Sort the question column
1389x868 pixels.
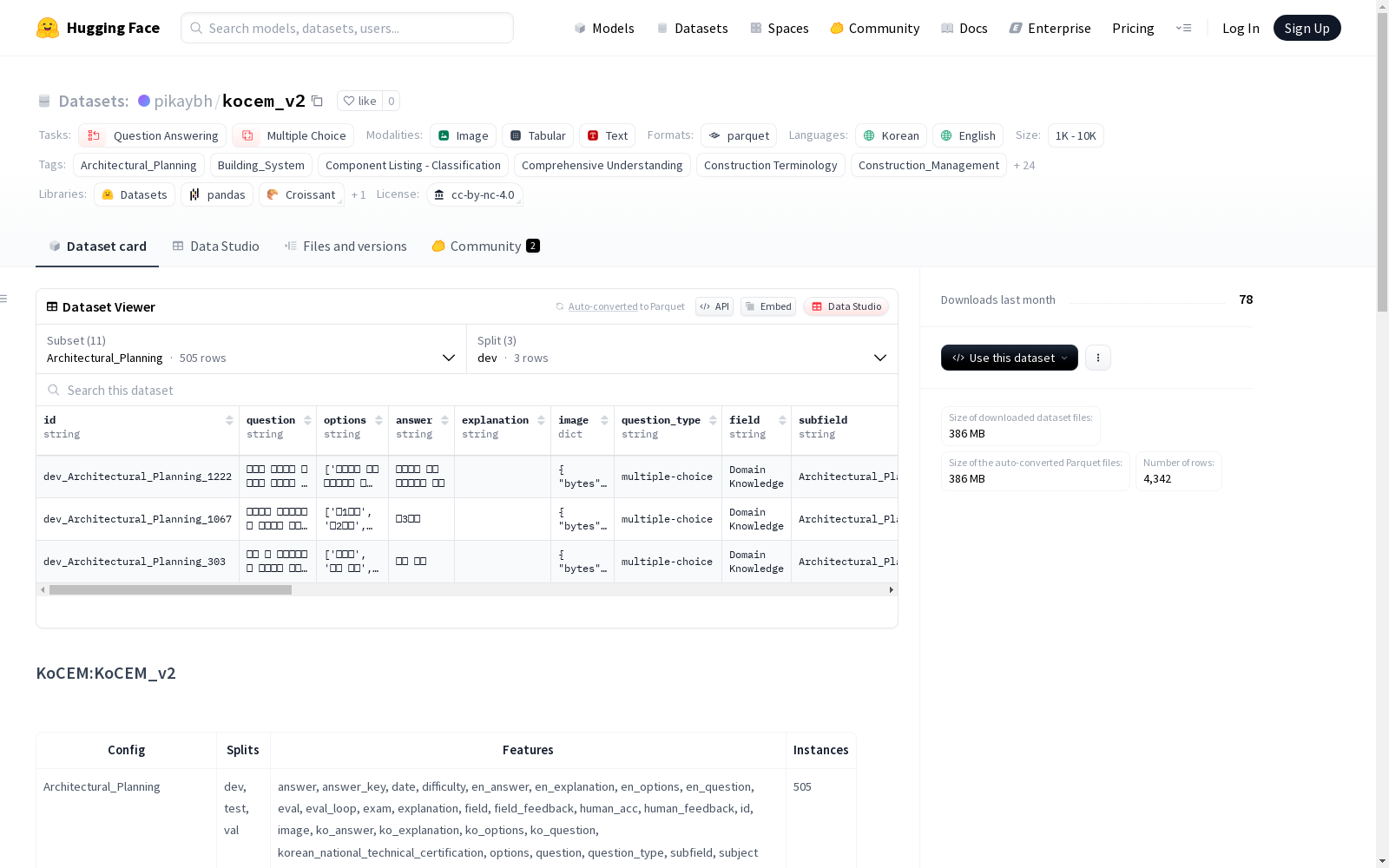coord(307,420)
